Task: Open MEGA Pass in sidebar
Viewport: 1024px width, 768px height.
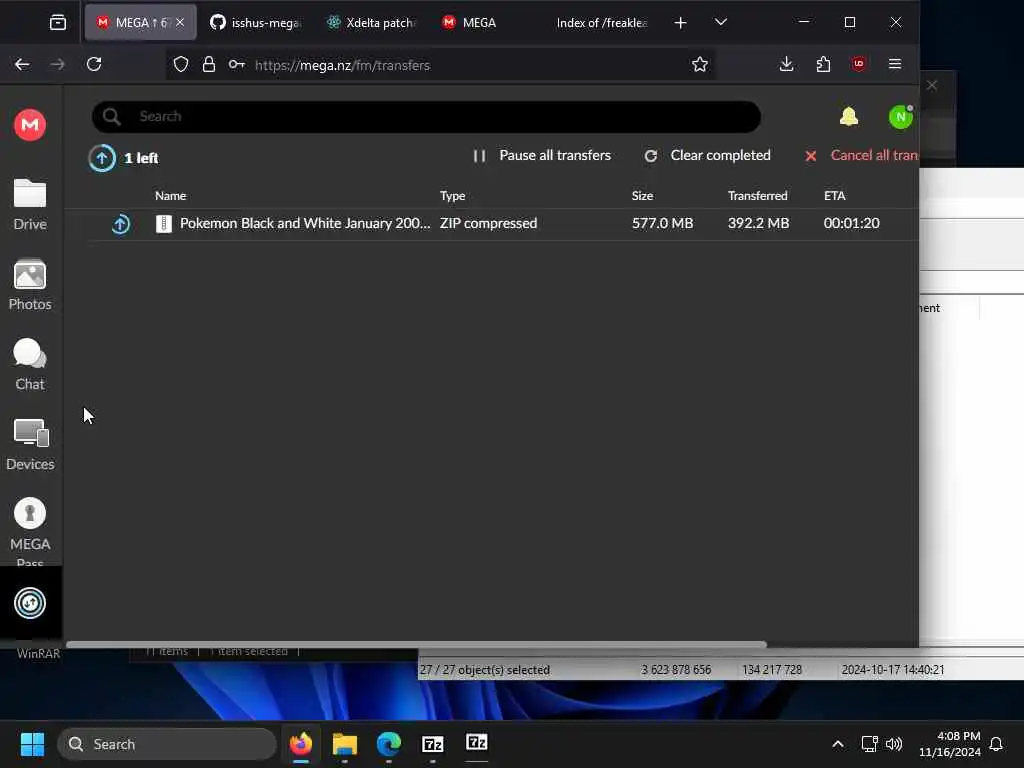Action: click(30, 530)
